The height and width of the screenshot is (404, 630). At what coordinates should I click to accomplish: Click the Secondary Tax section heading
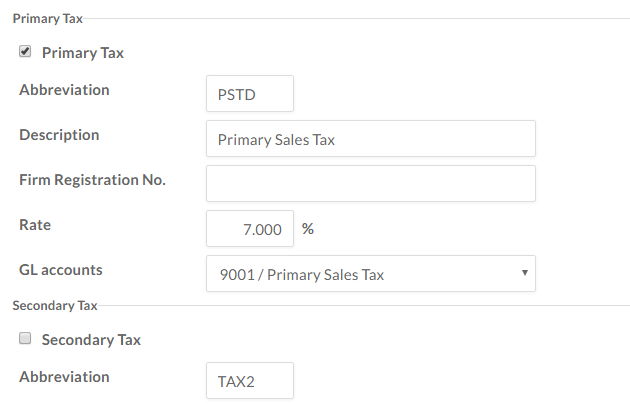(x=54, y=305)
